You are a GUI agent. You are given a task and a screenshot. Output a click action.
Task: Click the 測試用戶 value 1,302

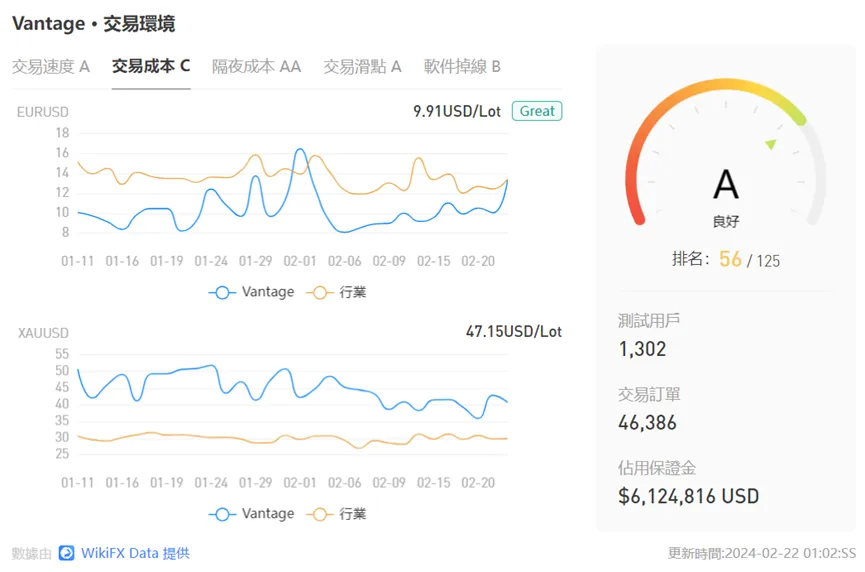(642, 349)
